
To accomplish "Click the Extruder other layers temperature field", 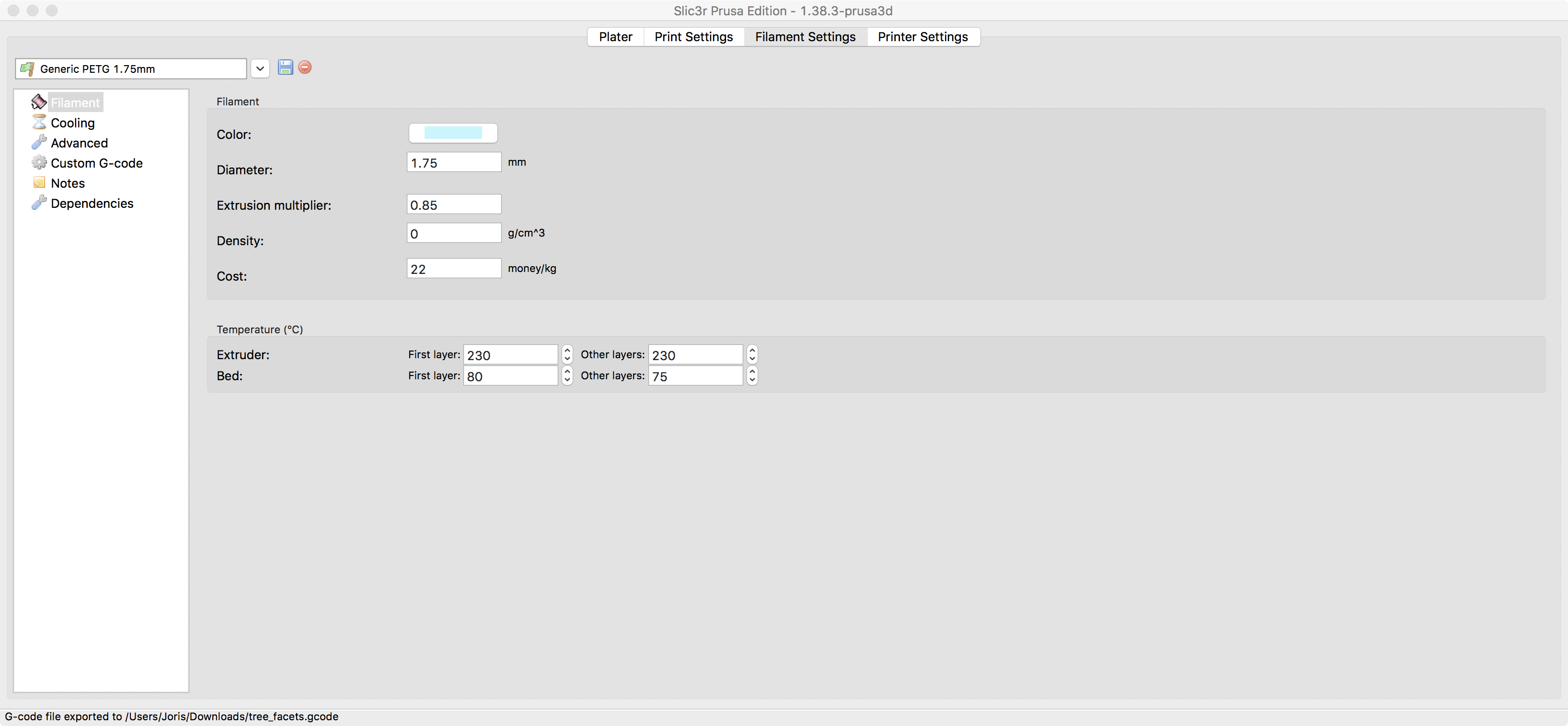I will click(695, 354).
